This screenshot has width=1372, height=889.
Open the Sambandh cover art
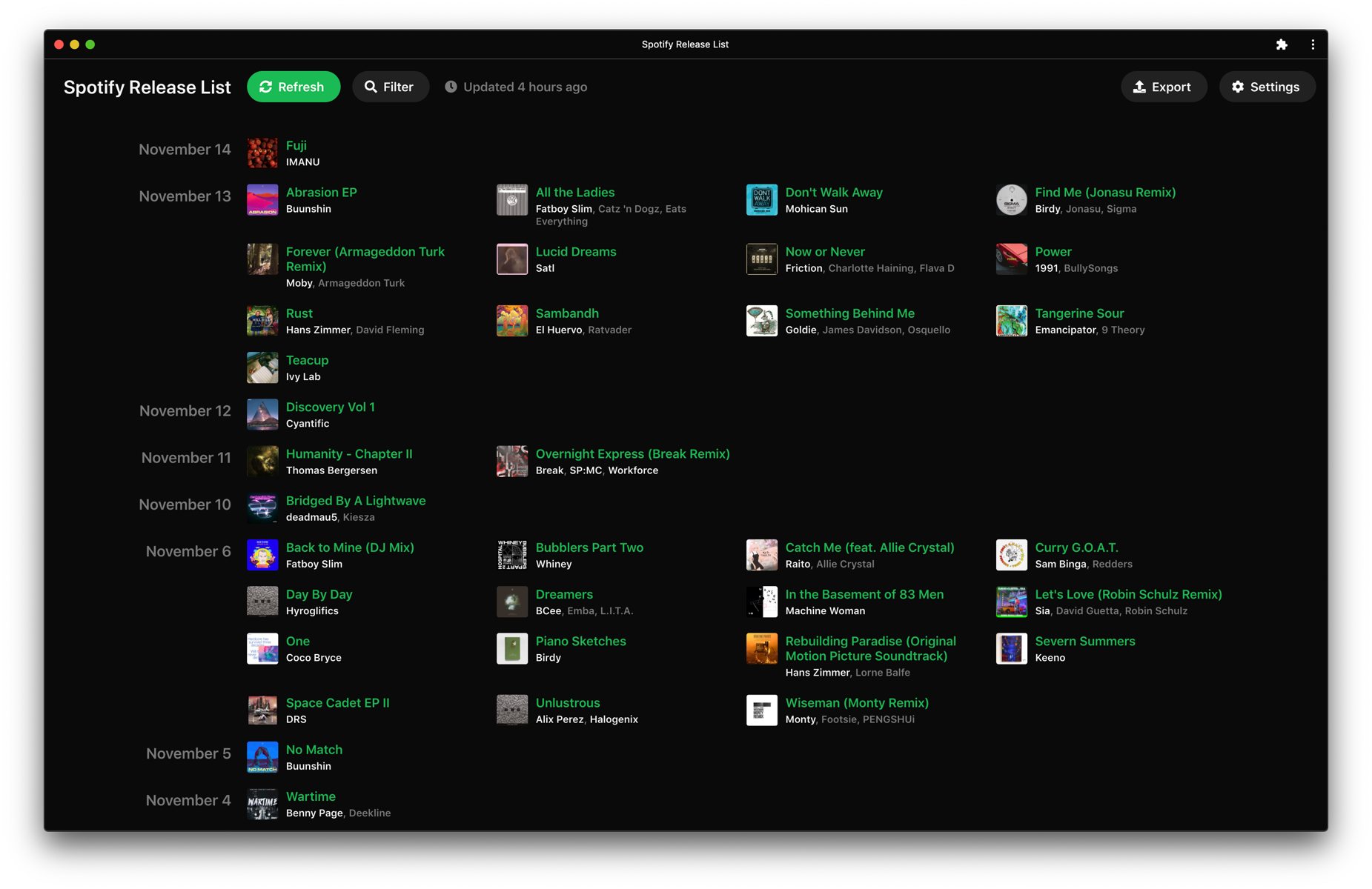(512, 321)
